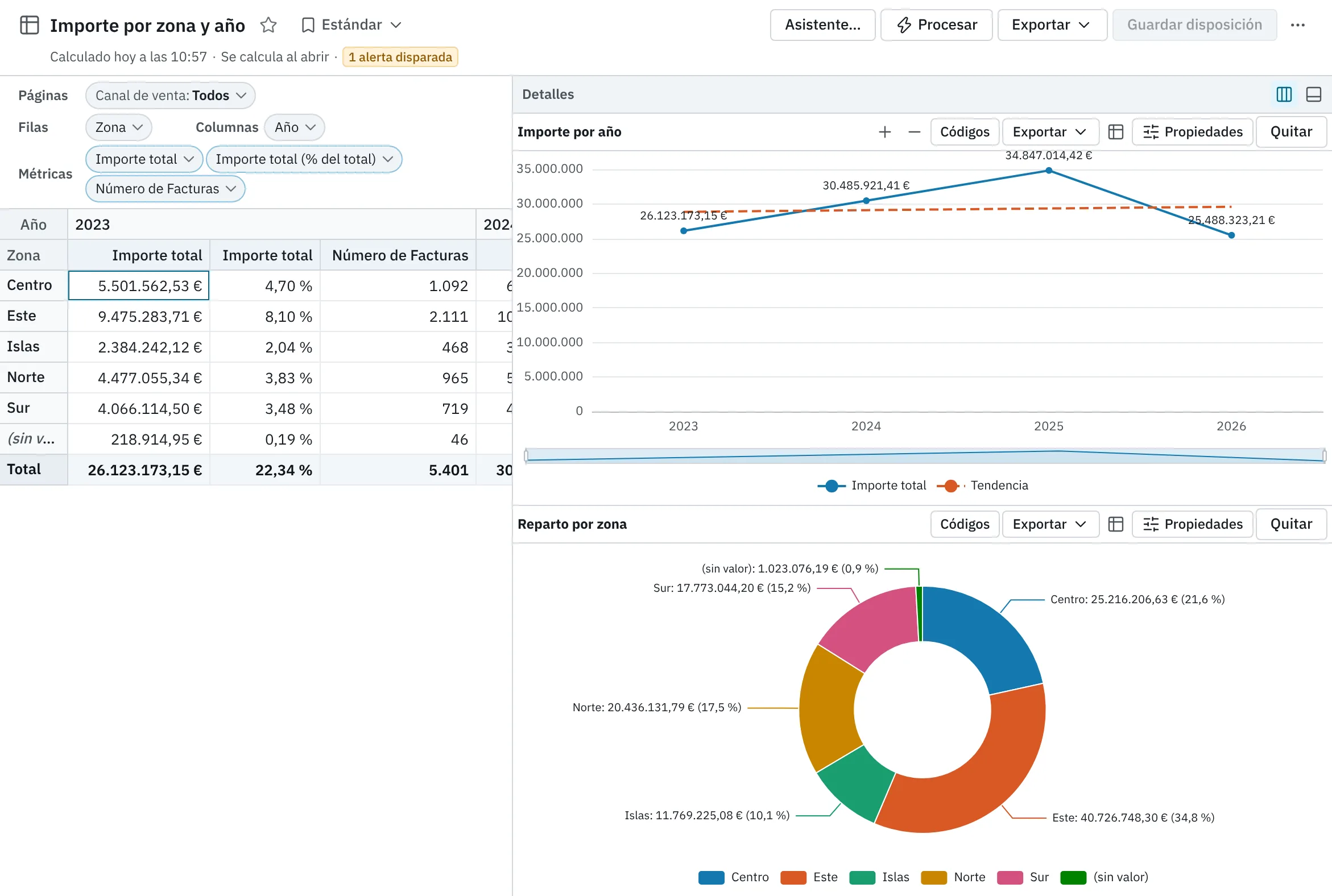Open Propiedades of Importe por año chart
The width and height of the screenshot is (1332, 896).
click(1193, 132)
